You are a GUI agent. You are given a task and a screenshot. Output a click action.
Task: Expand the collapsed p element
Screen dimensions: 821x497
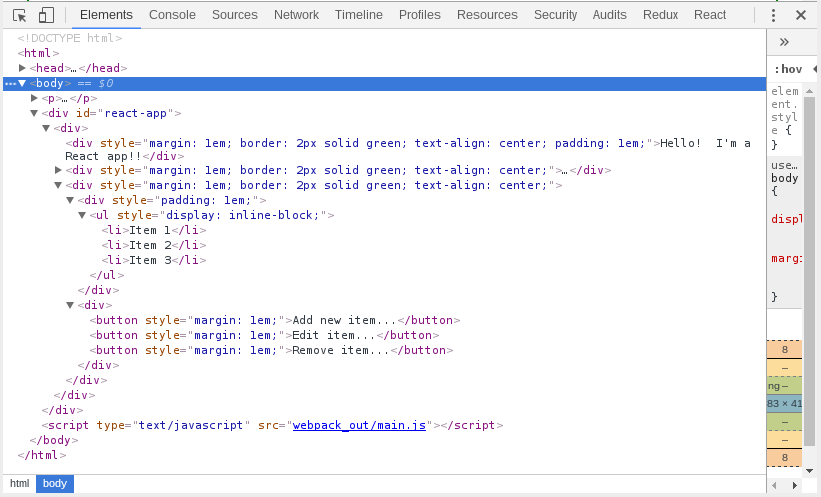pos(34,98)
